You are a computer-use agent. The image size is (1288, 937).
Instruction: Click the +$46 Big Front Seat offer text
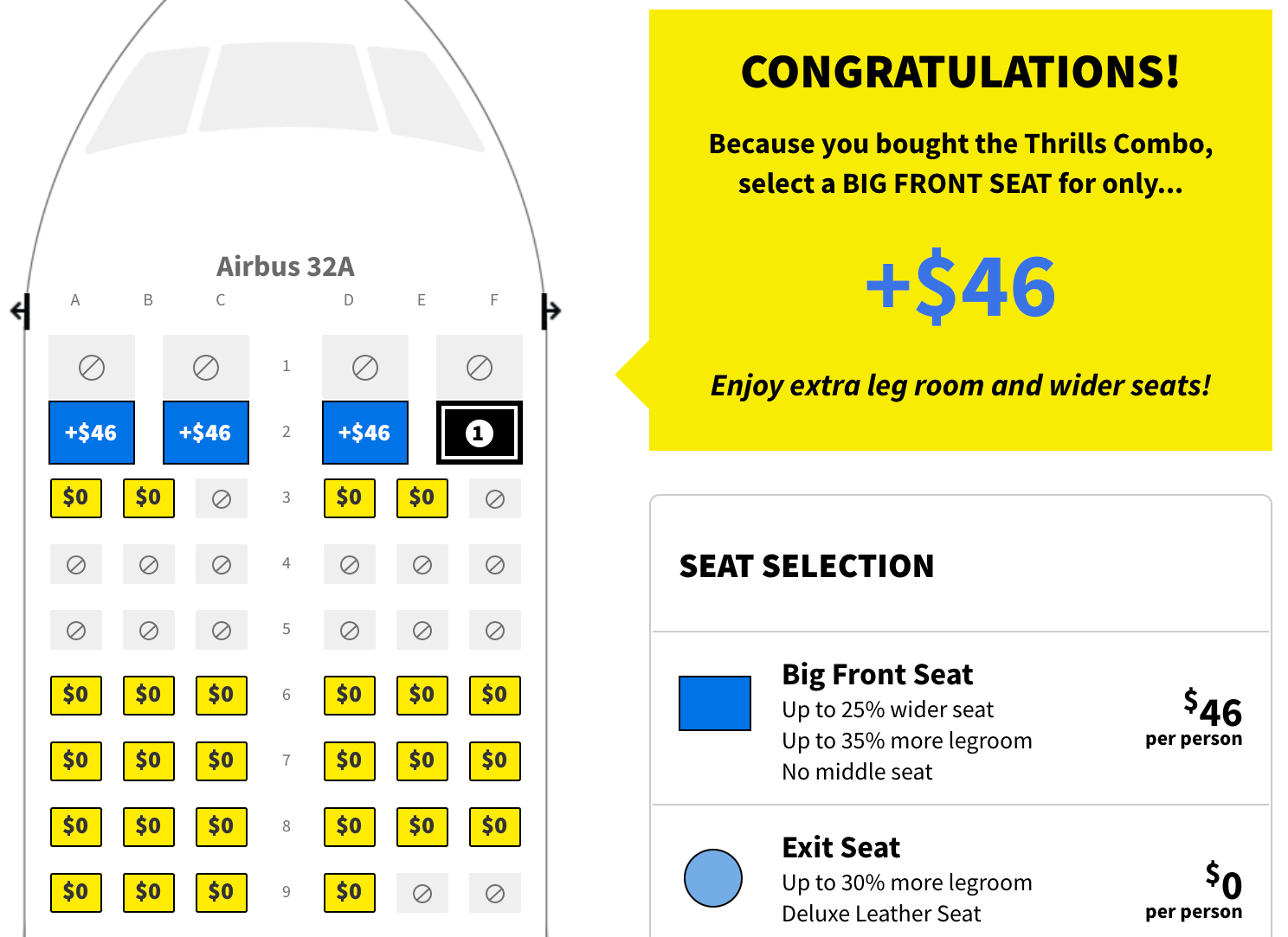961,285
